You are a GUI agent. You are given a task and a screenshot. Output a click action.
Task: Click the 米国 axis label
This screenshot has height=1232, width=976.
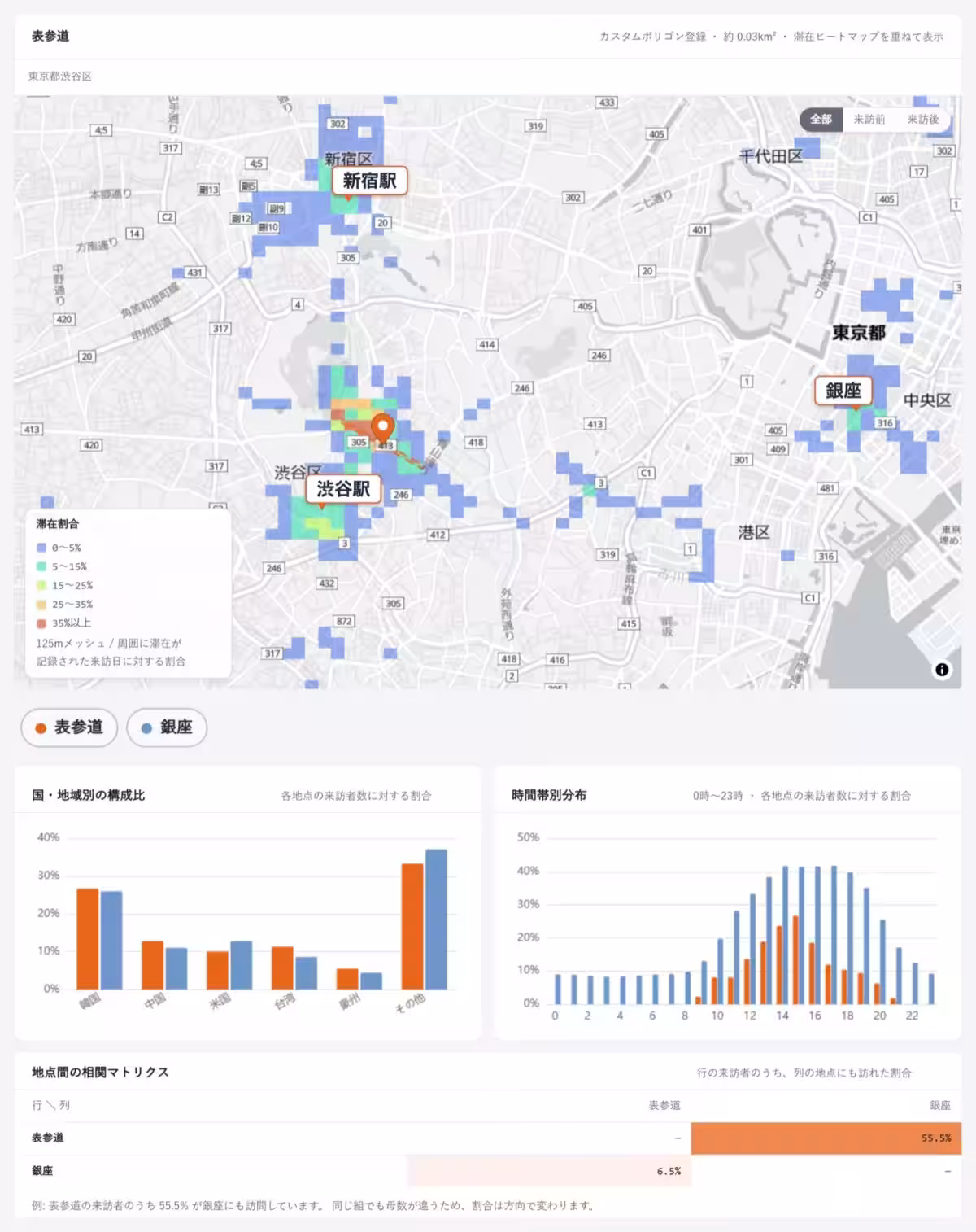220,1001
